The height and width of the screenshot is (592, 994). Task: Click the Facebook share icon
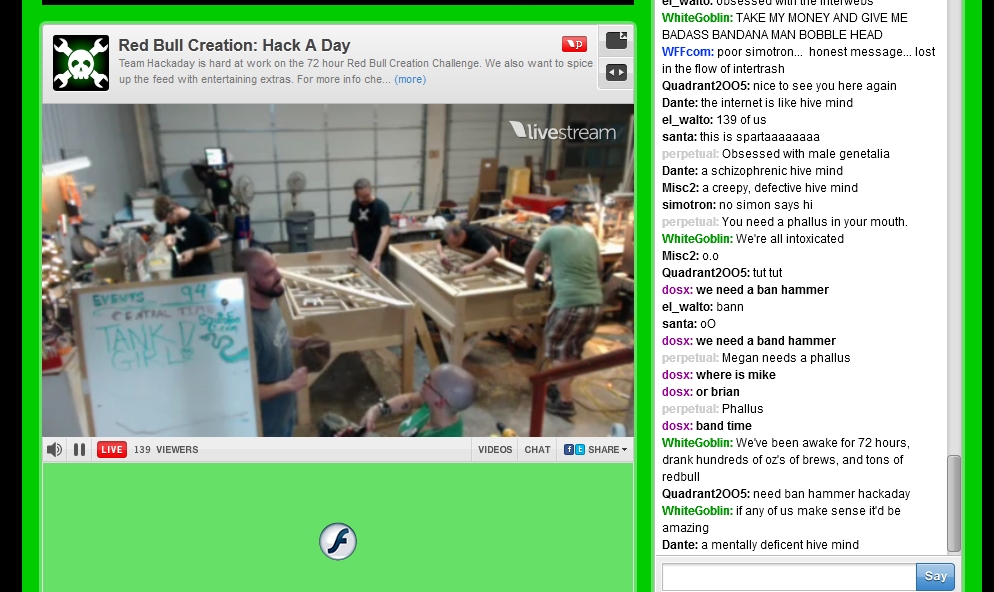569,449
